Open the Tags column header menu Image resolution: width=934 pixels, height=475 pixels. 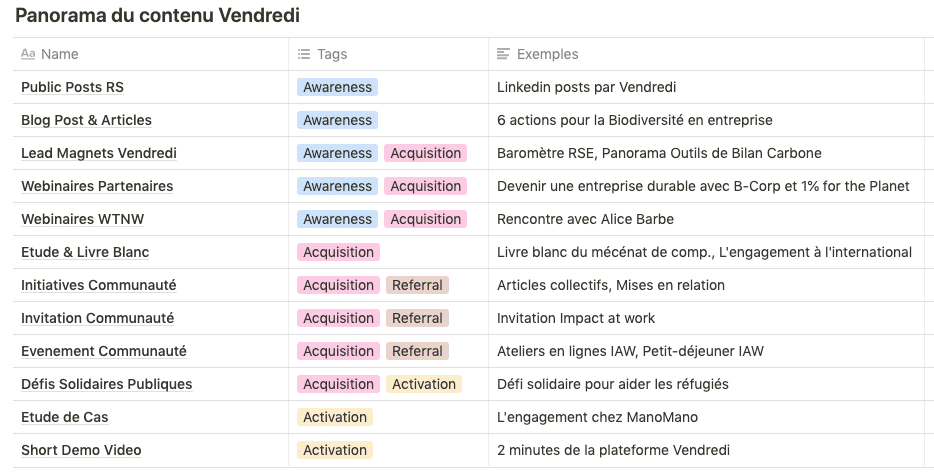pyautogui.click(x=332, y=54)
